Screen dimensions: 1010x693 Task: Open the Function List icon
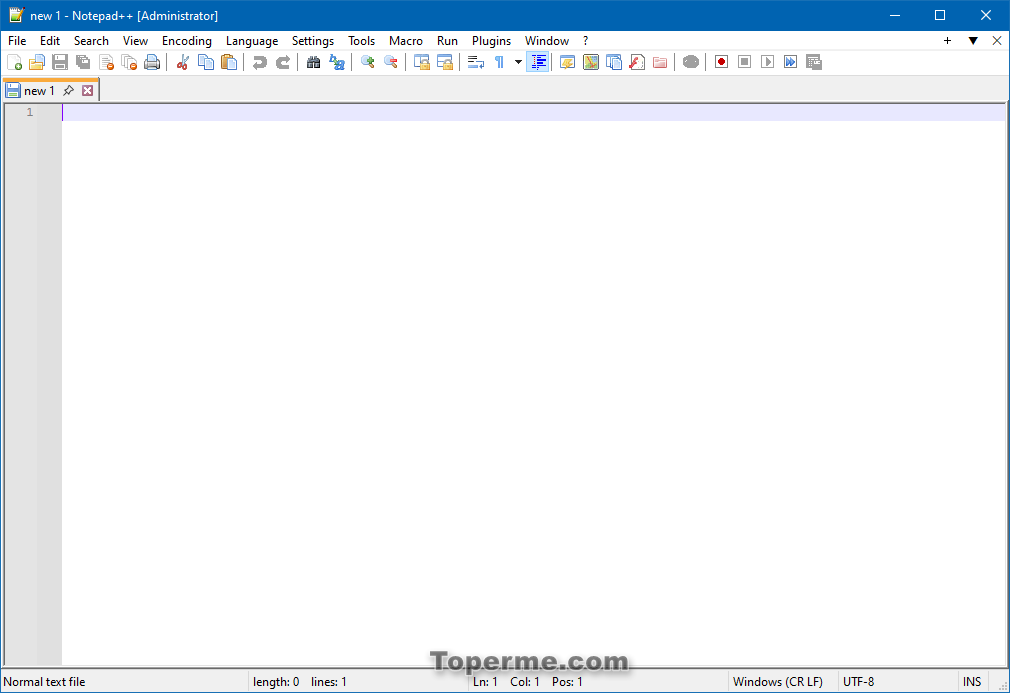pos(637,62)
